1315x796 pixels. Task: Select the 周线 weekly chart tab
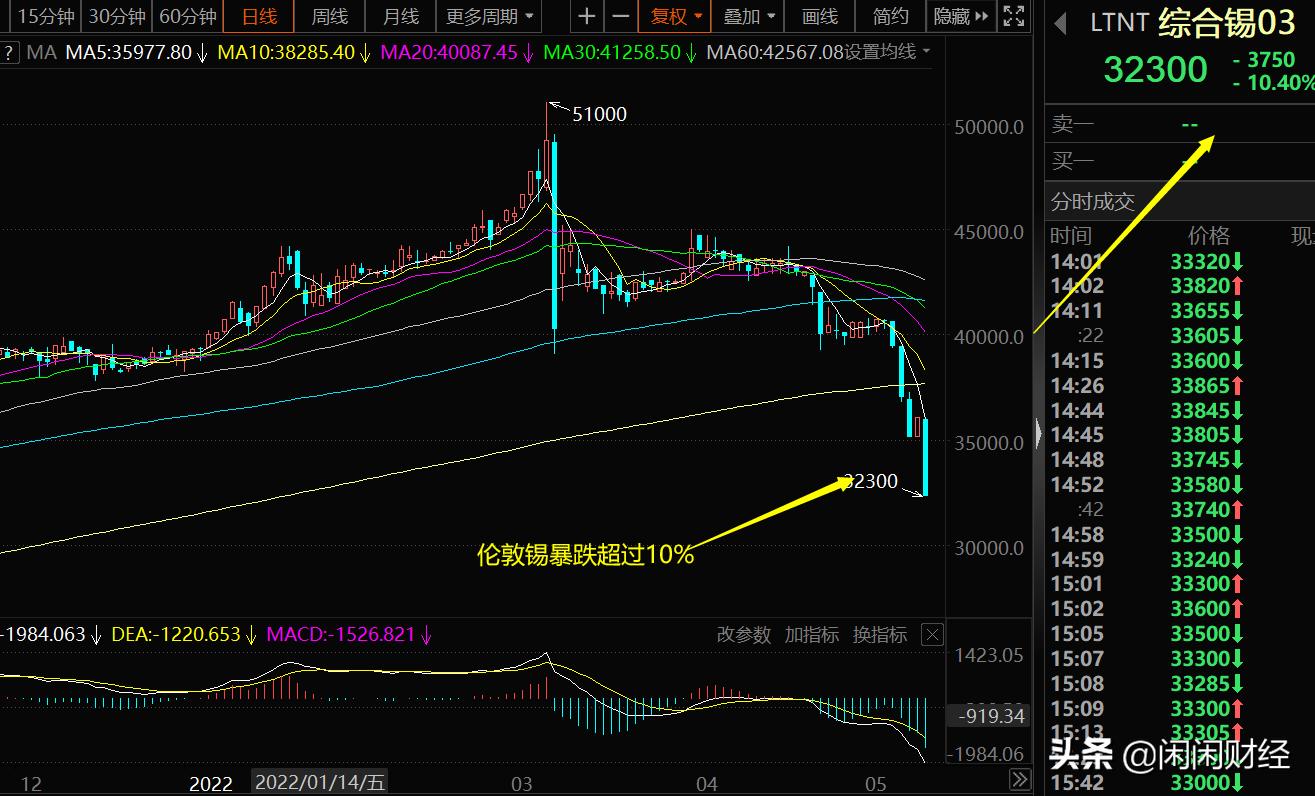point(329,16)
